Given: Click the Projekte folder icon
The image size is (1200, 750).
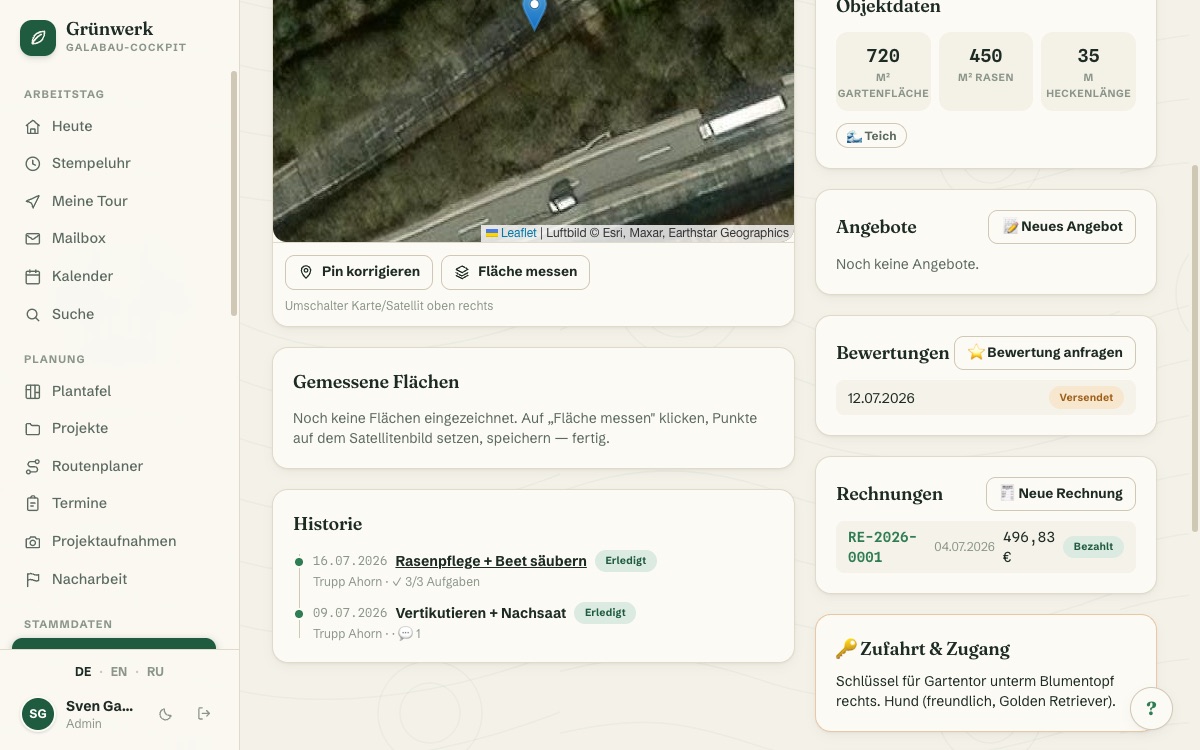Looking at the screenshot, I should tap(33, 428).
